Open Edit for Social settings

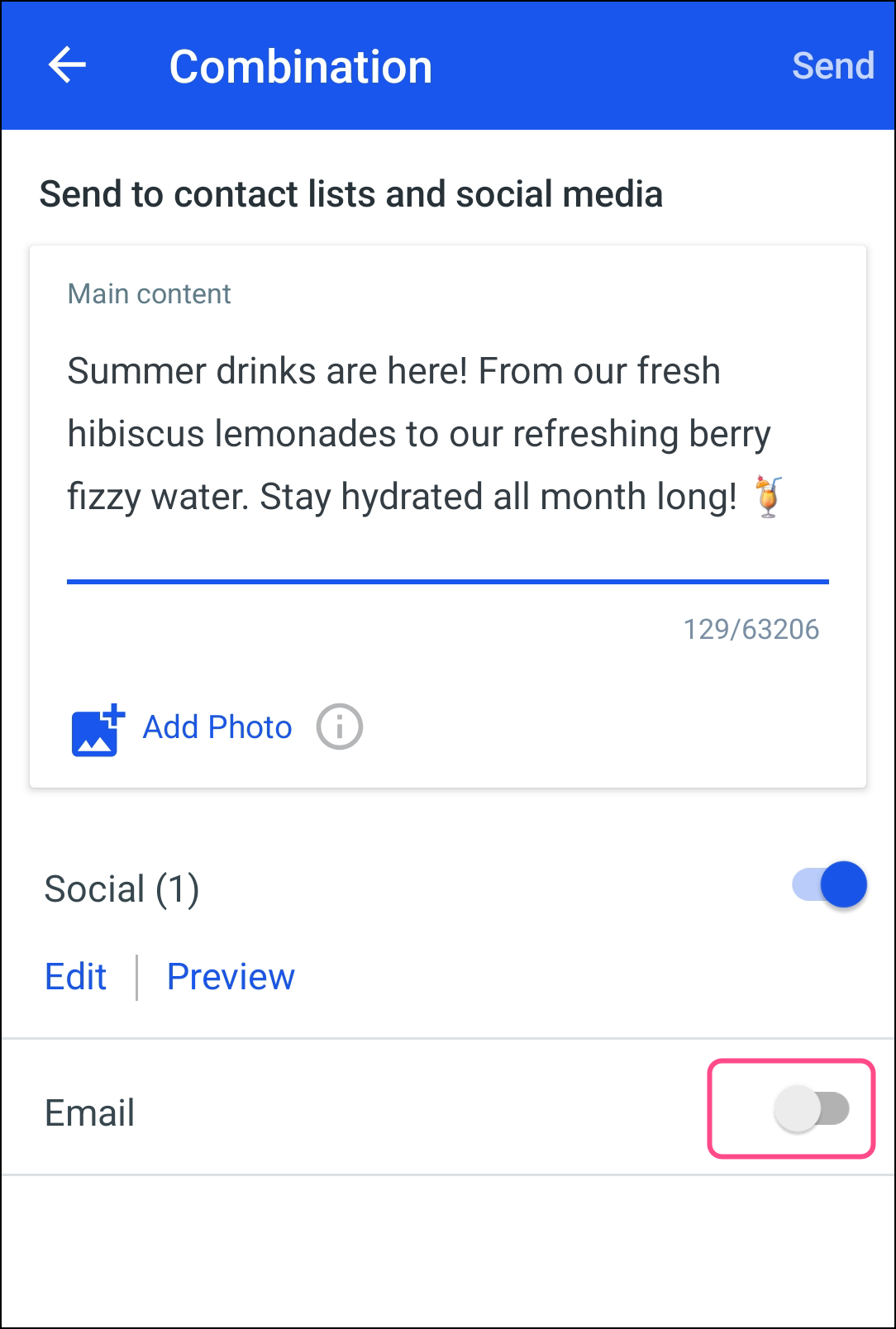[x=75, y=977]
